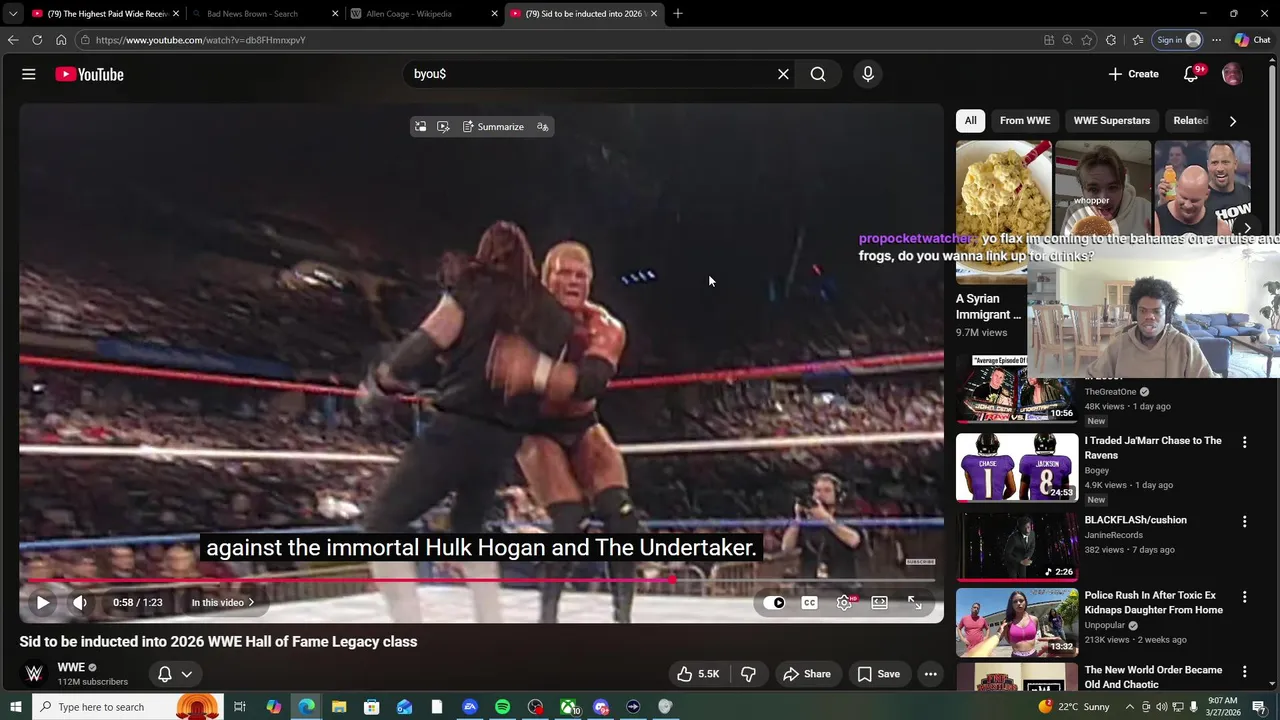The width and height of the screenshot is (1280, 720).
Task: Open options for Police Rush In video
Action: click(x=1245, y=597)
